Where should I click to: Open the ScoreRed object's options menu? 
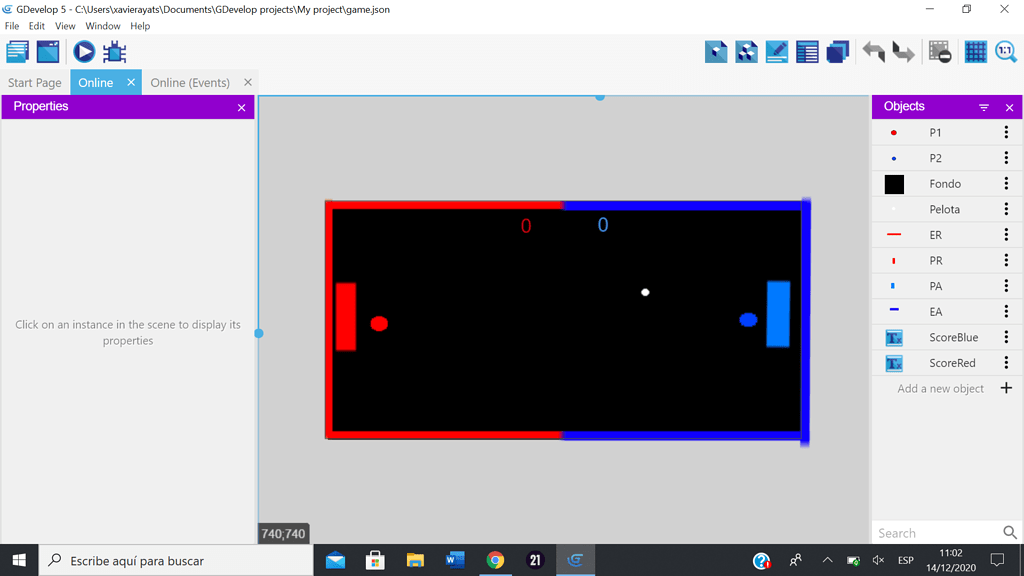pyautogui.click(x=1005, y=362)
